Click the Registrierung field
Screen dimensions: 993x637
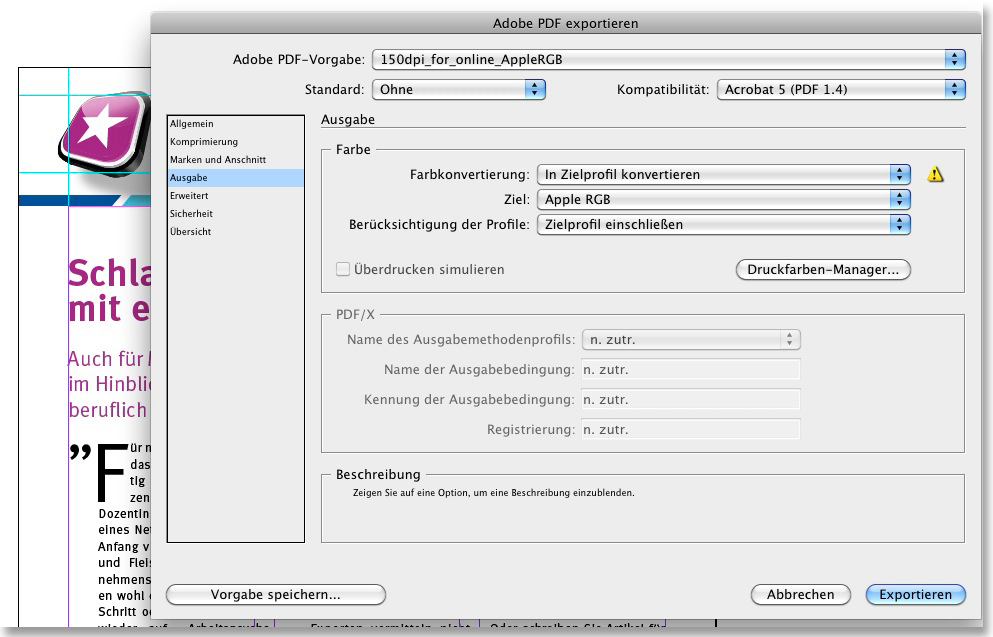click(691, 429)
